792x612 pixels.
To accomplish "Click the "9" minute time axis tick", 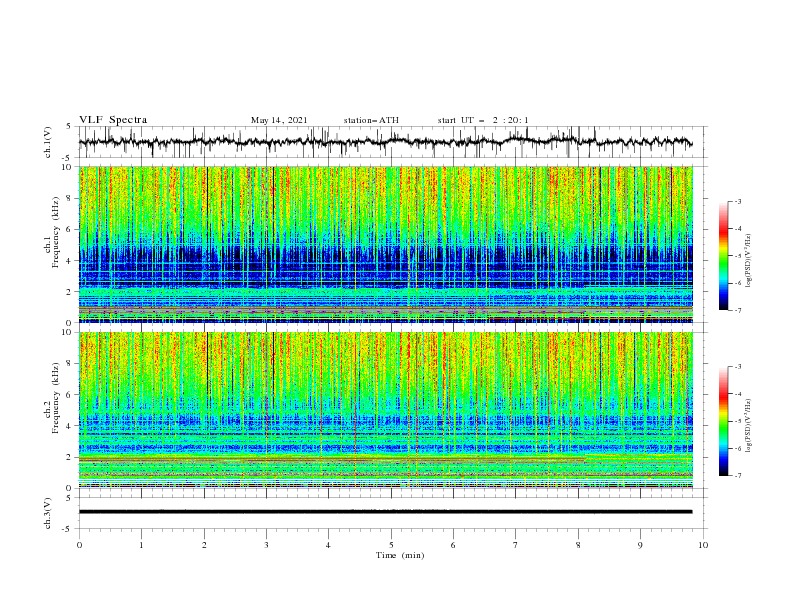I will (x=640, y=545).
